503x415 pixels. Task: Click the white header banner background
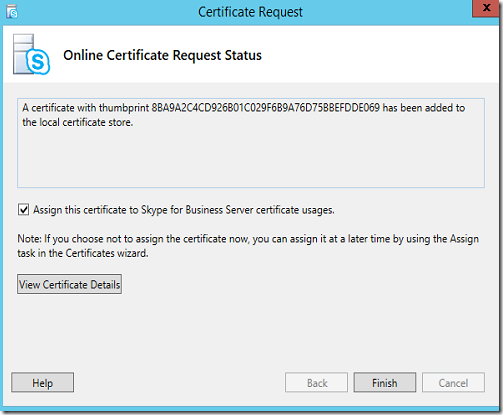(x=367, y=54)
